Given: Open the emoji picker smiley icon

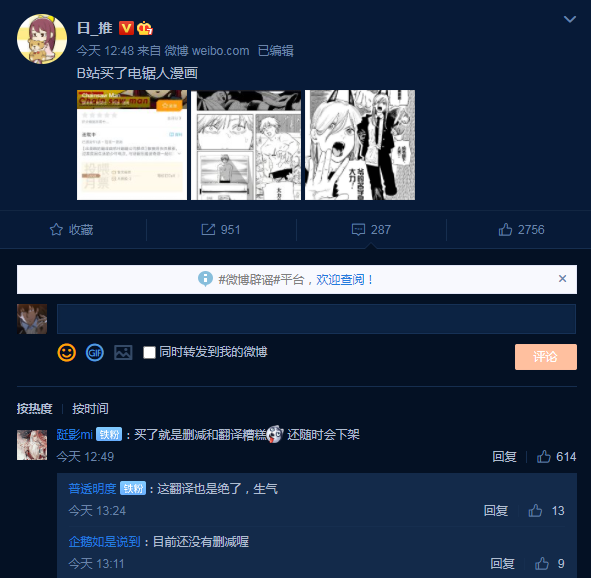Looking at the screenshot, I should pos(66,353).
